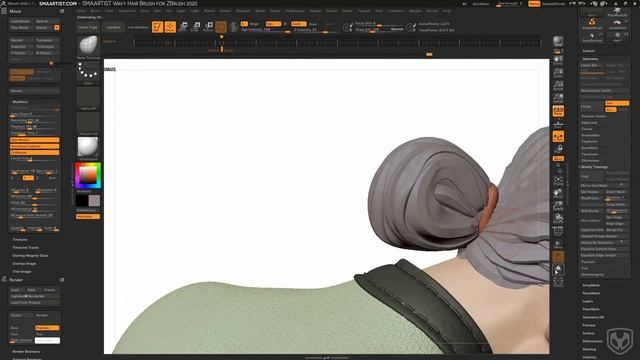Click the Divide button in Geometry

(x=592, y=107)
